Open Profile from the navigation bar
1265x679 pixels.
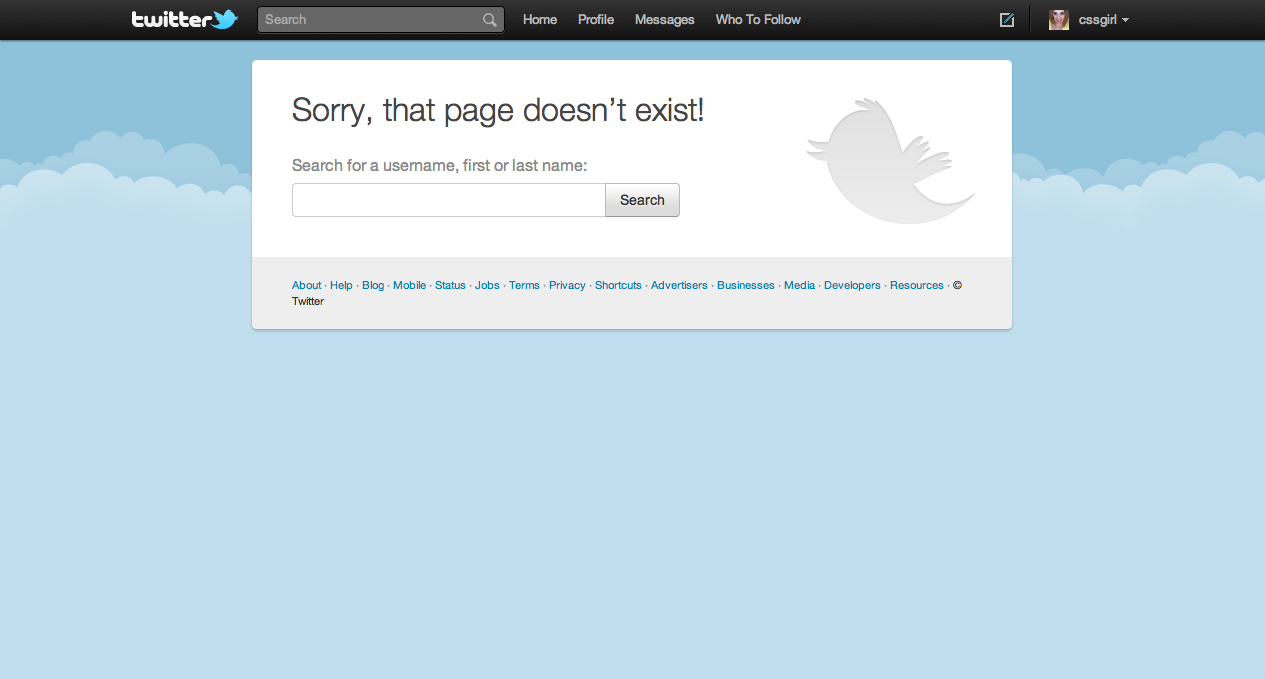point(596,20)
